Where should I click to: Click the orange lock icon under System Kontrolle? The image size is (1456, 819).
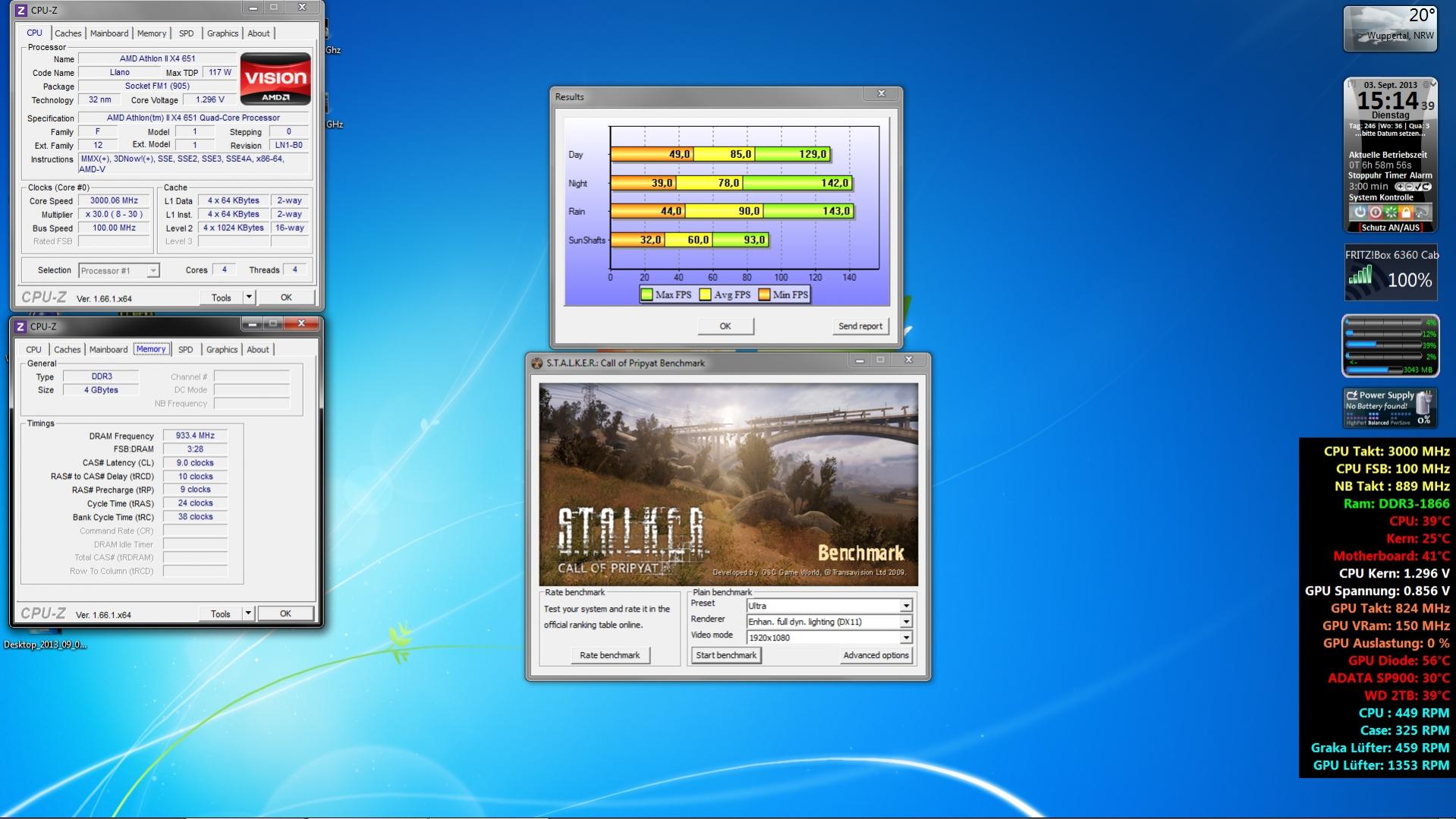pyautogui.click(x=1406, y=213)
